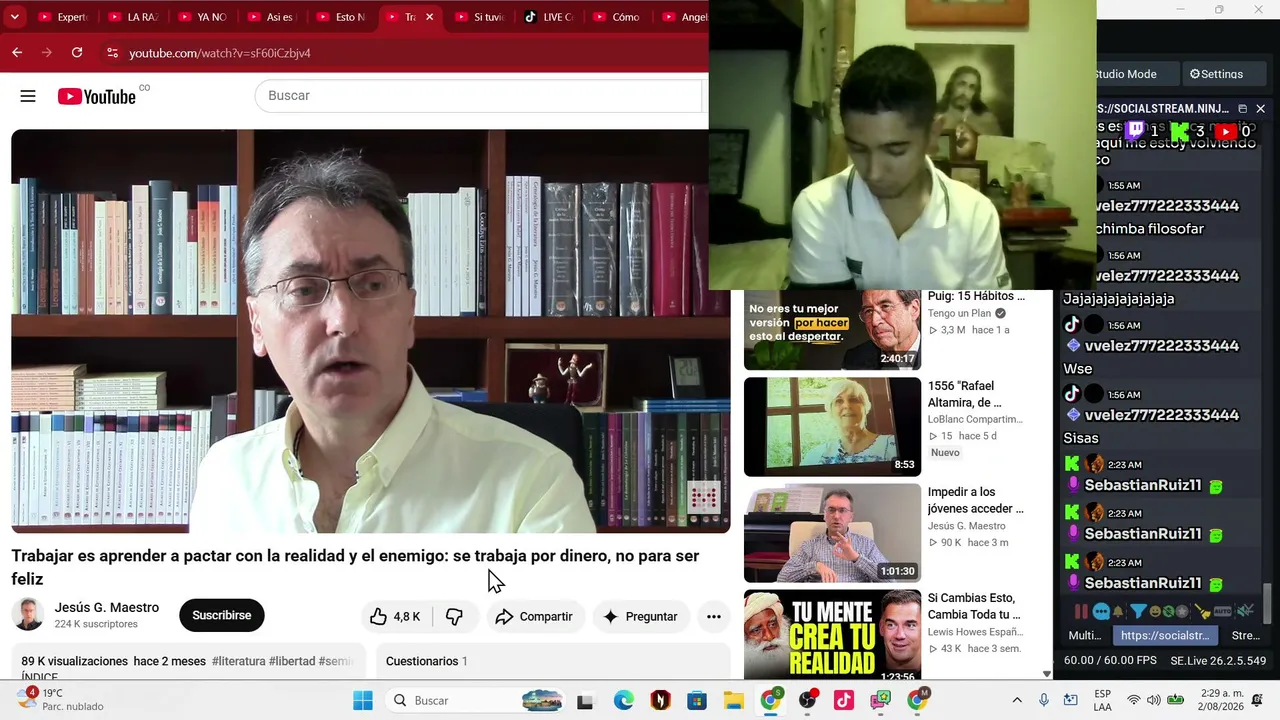Switch to the Asi es tab
The image size is (1280, 720).
tap(271, 17)
